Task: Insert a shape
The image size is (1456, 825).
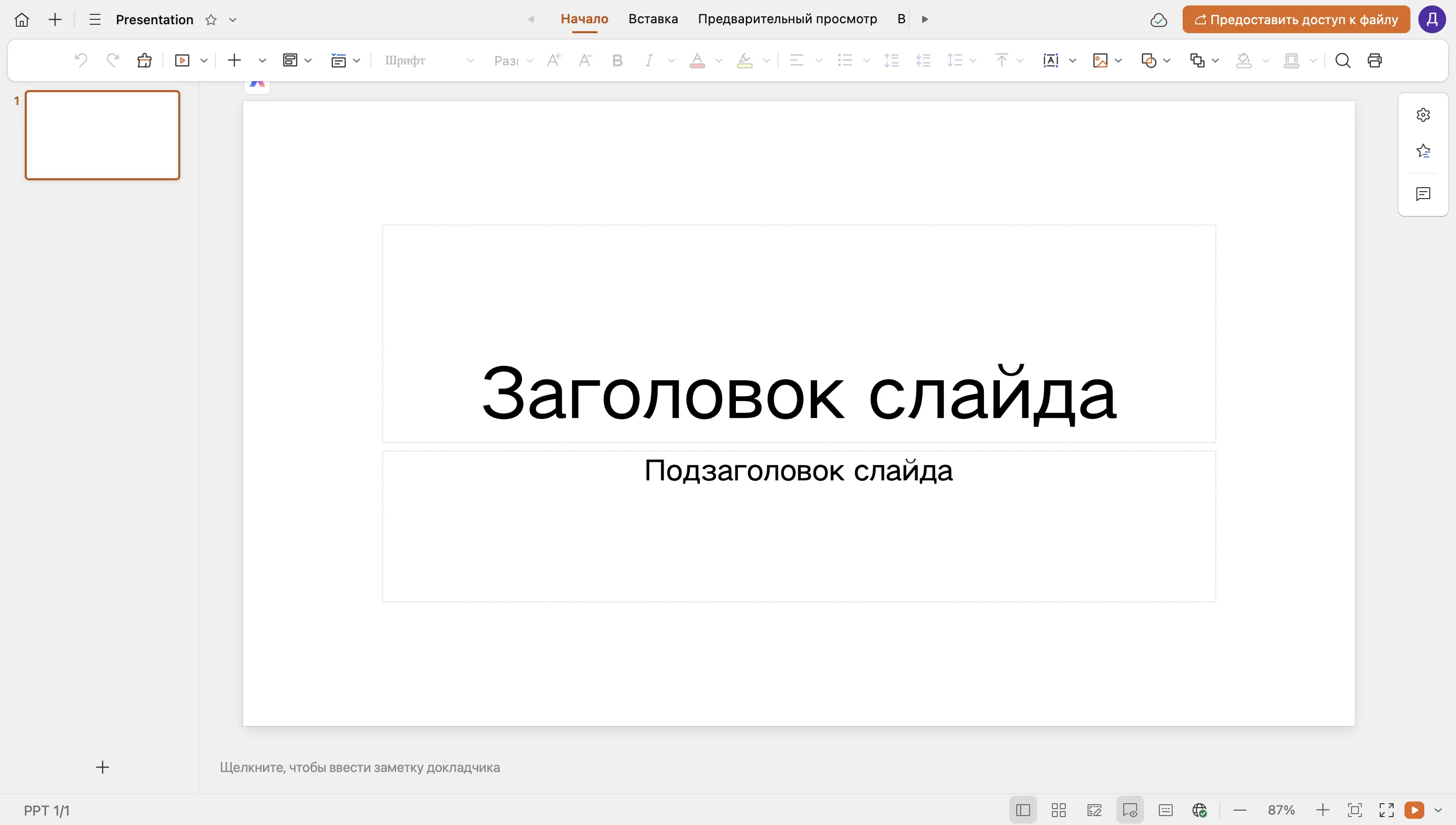Action: pyautogui.click(x=1148, y=60)
